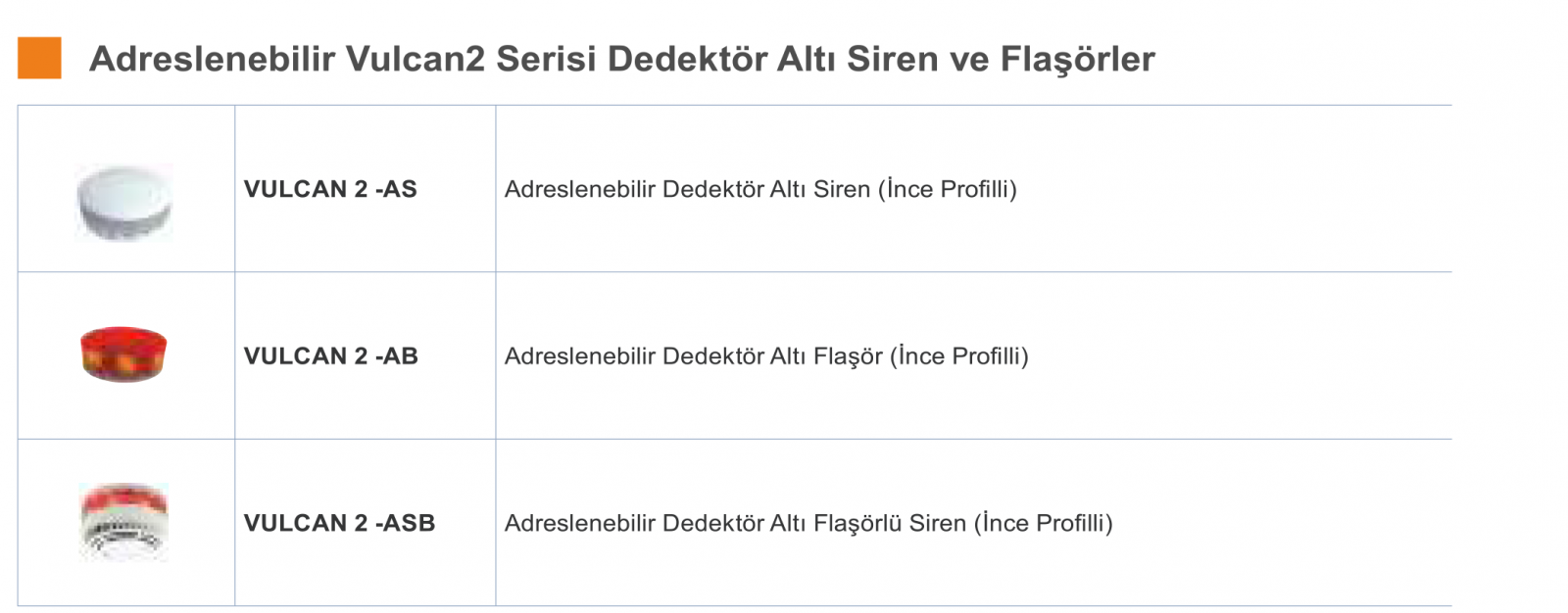This screenshot has width=1568, height=613.
Task: Click the VULCAN 2 -AS model name
Action: coord(330,189)
